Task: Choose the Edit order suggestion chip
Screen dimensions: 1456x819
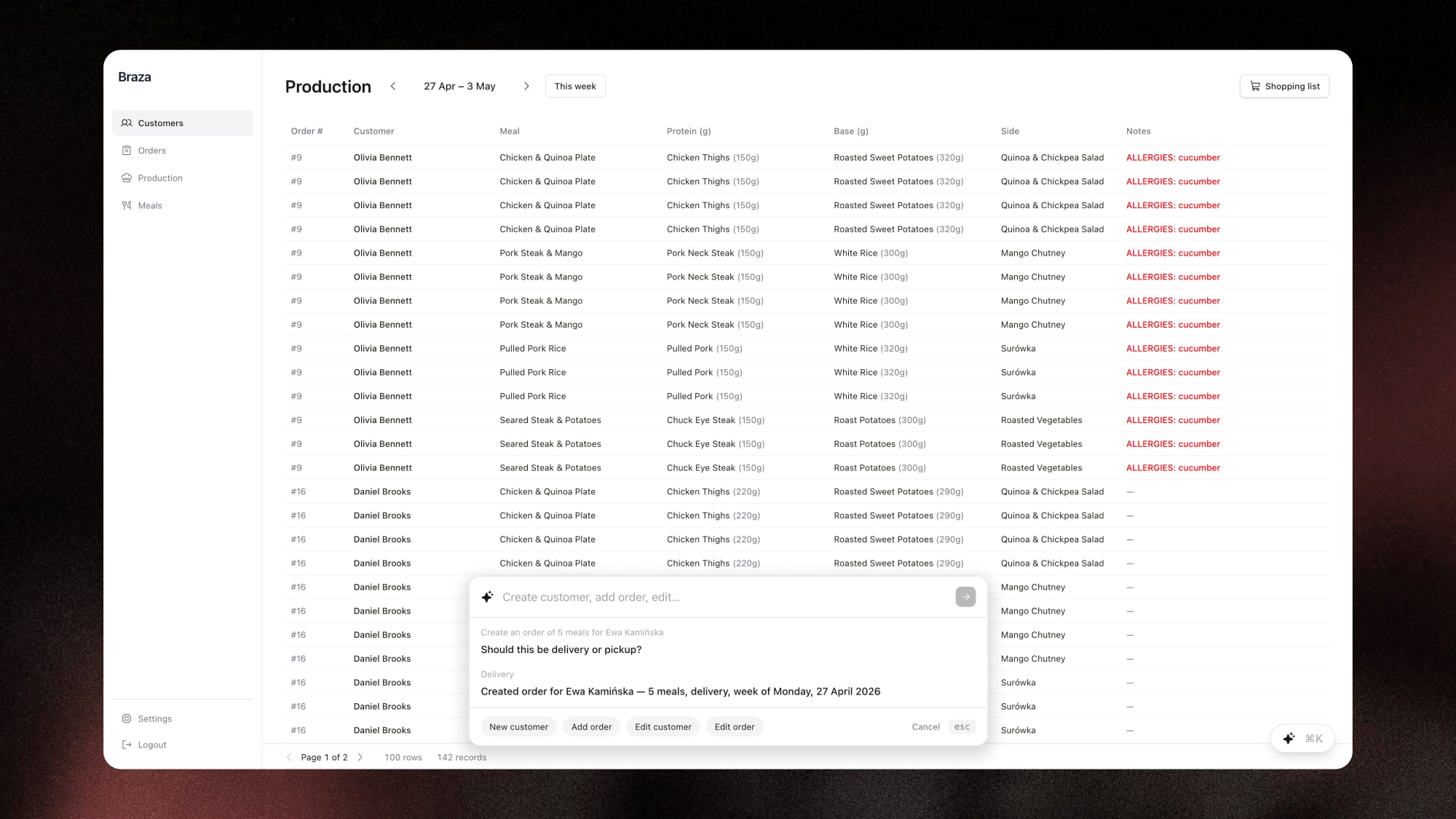Action: pyautogui.click(x=735, y=727)
